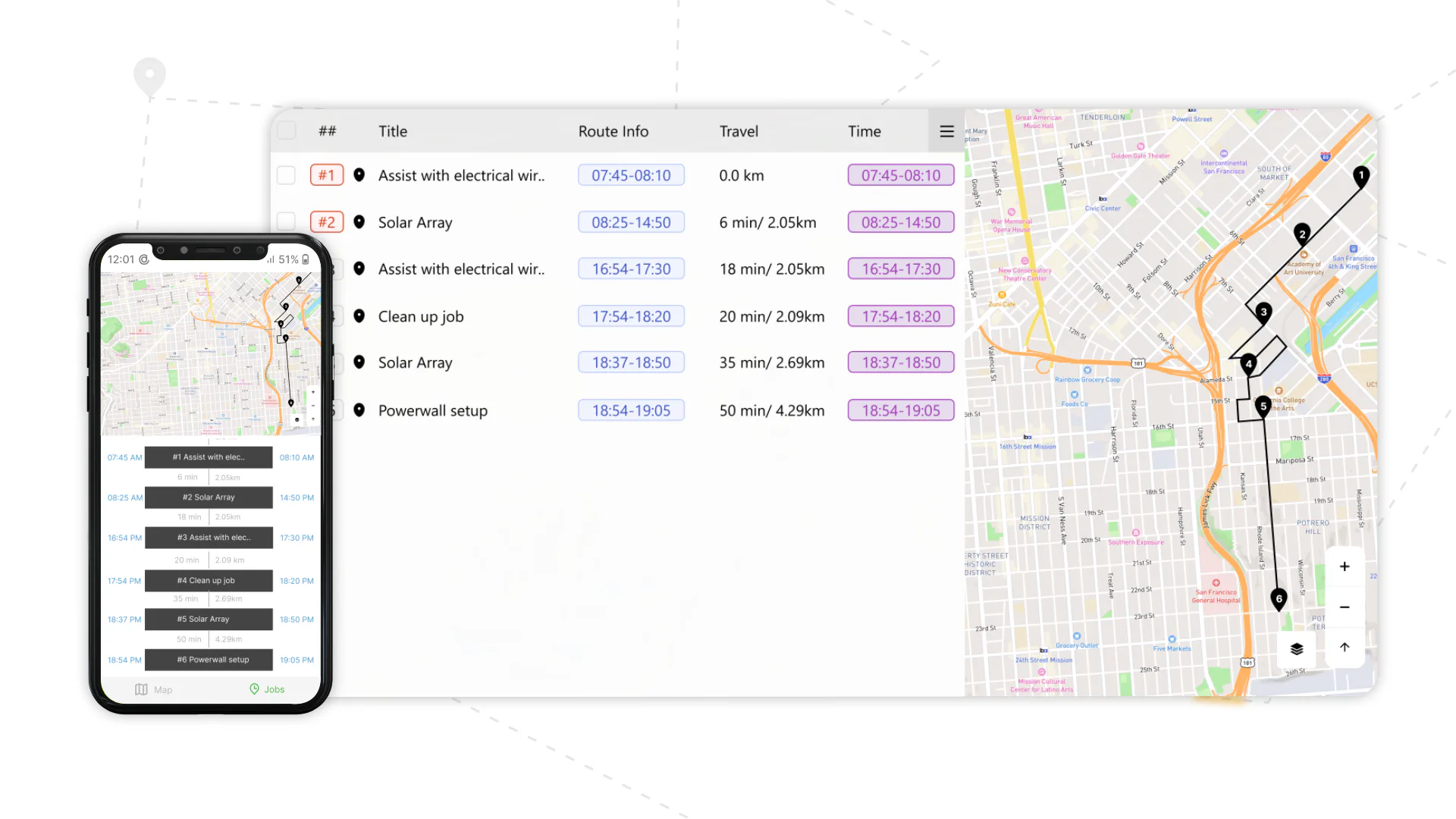Zoom out on the map with minus button
Image resolution: width=1456 pixels, height=819 pixels.
(x=1345, y=607)
